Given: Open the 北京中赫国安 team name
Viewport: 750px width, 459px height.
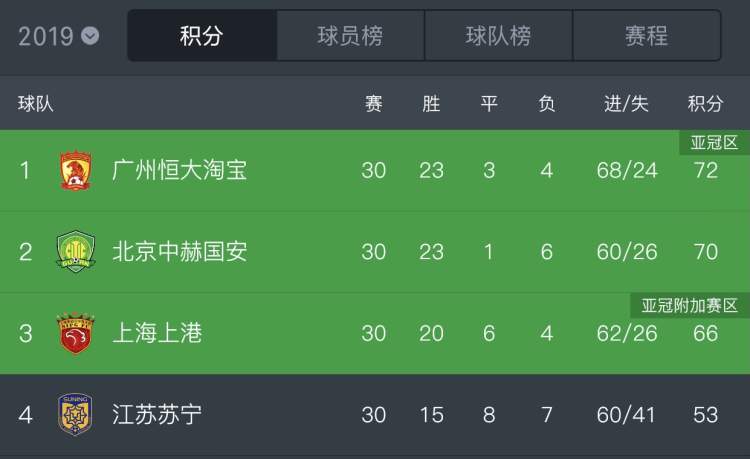Looking at the screenshot, I should point(179,251).
